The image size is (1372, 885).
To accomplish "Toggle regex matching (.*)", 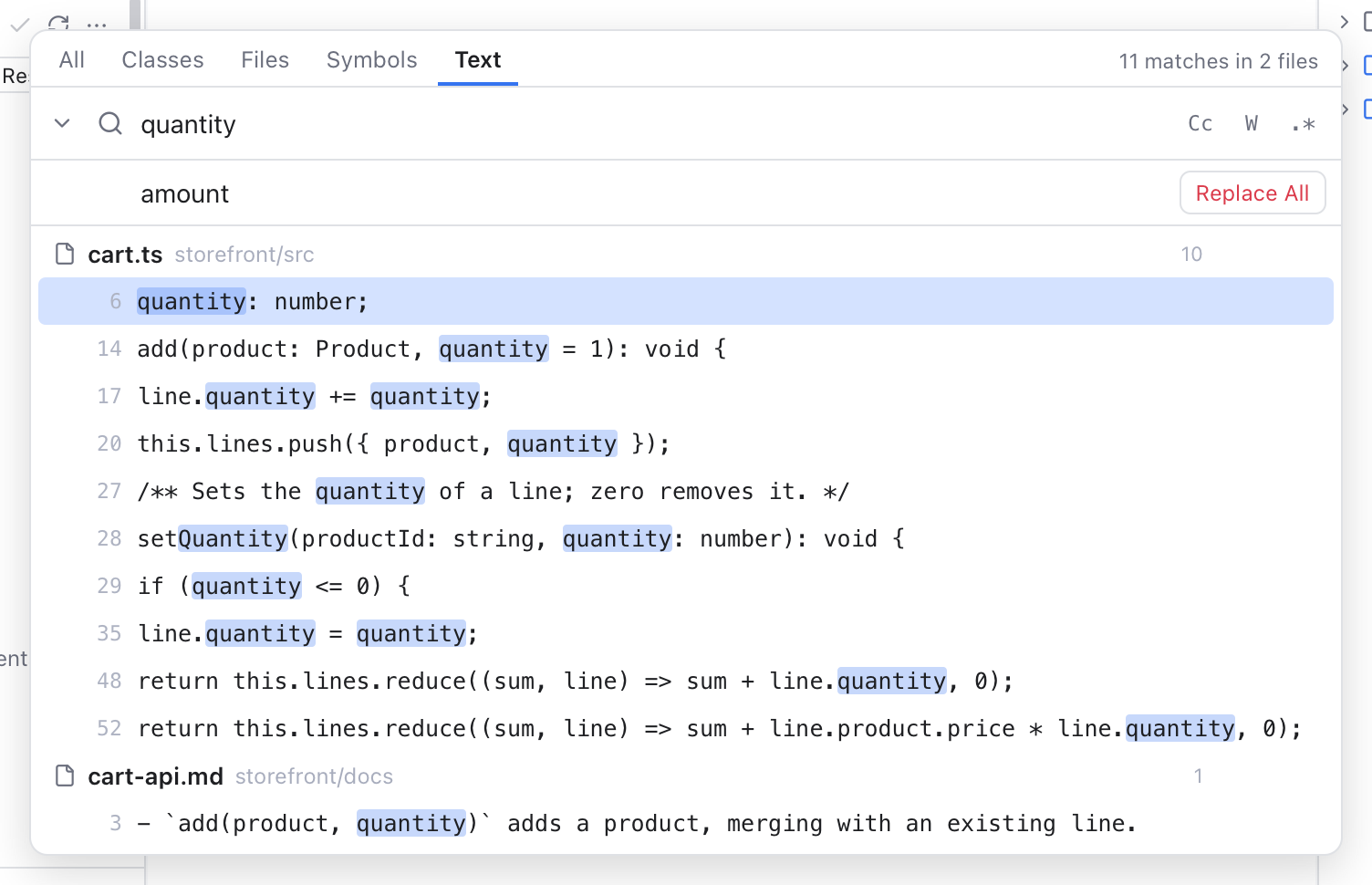I will [x=1303, y=123].
